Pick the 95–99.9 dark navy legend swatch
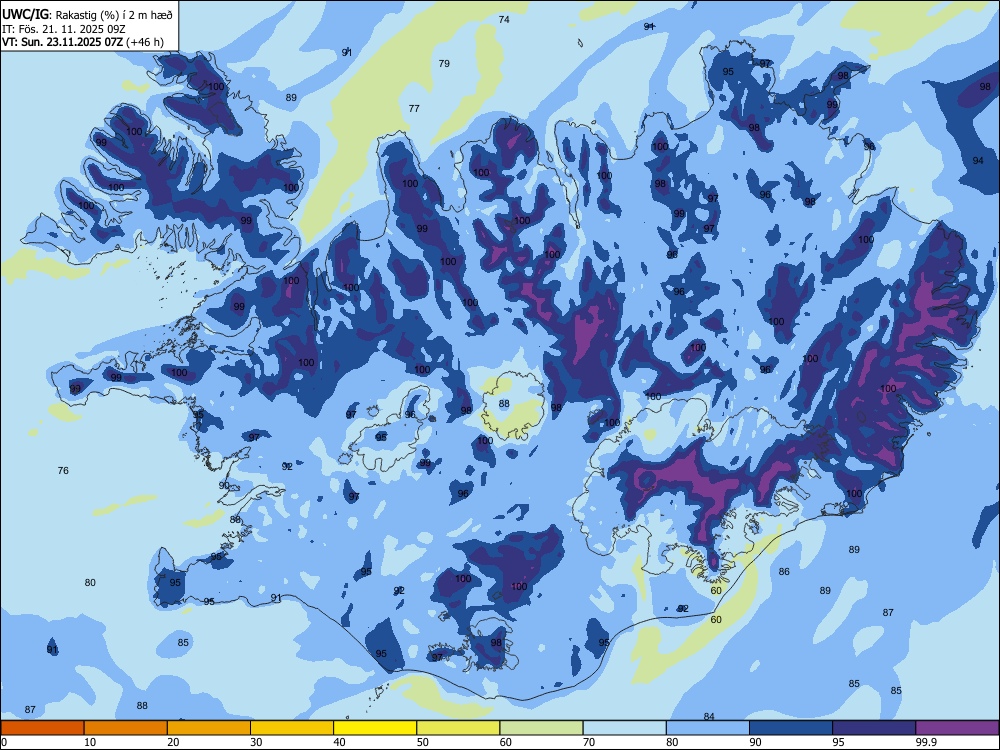The height and width of the screenshot is (750, 1000). (x=874, y=728)
